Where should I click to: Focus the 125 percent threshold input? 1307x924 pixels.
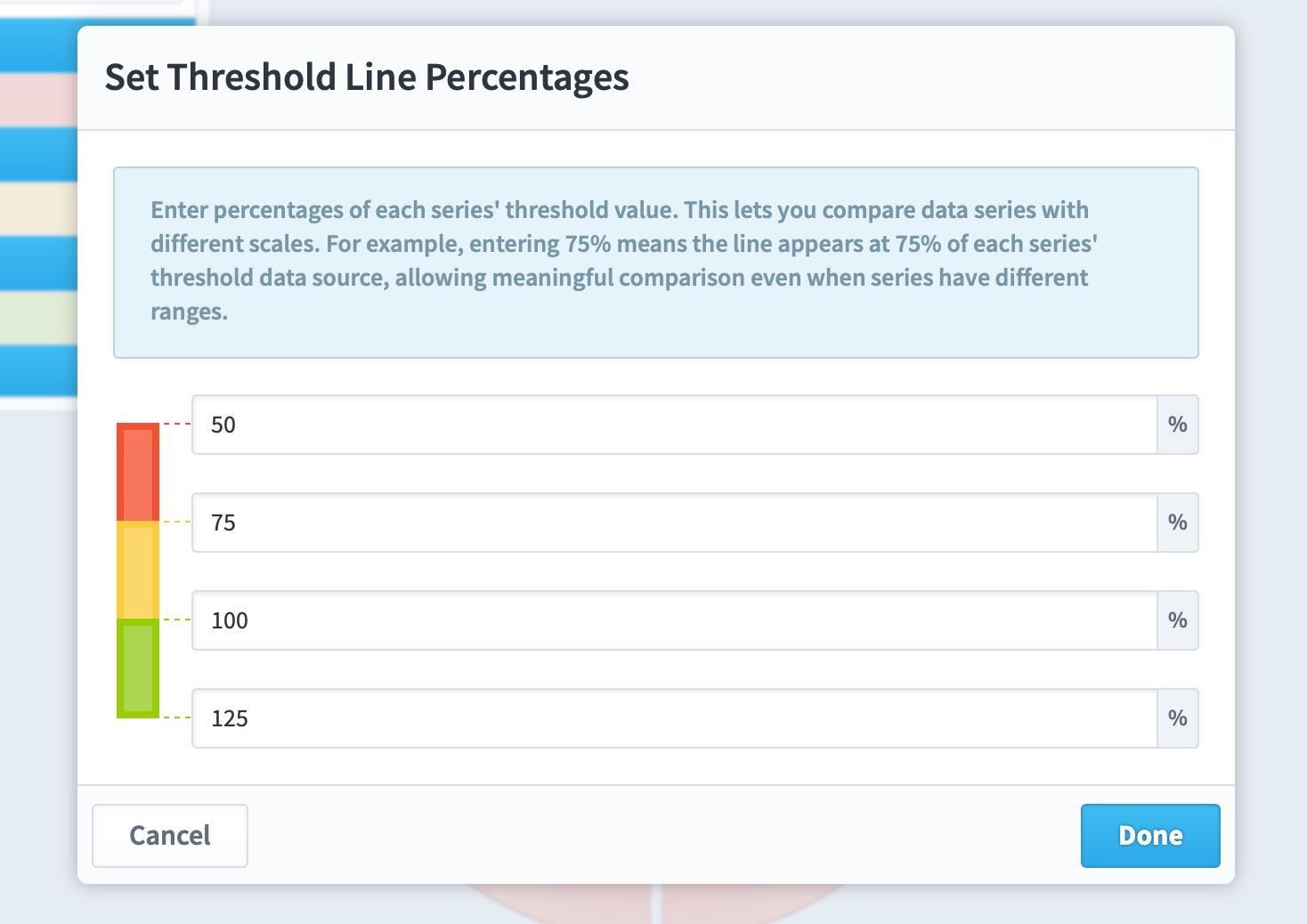(675, 718)
